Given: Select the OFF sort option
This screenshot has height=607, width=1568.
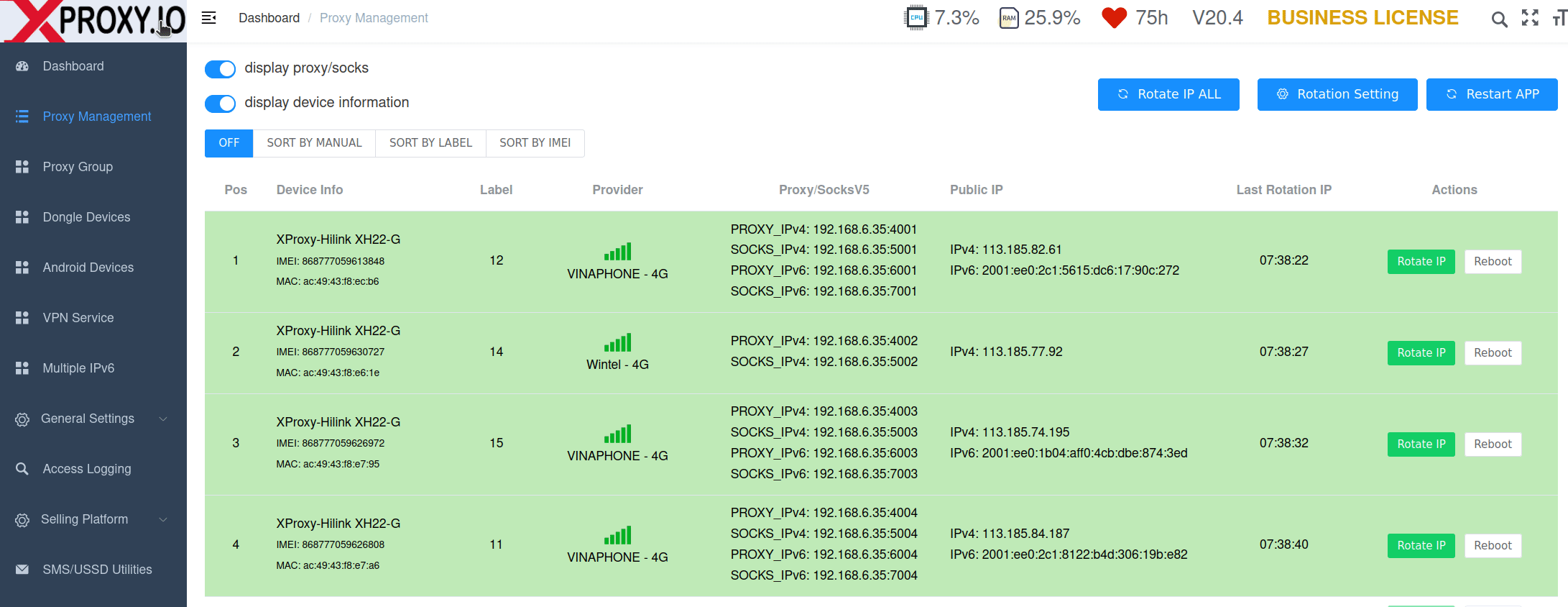Looking at the screenshot, I should pos(229,143).
